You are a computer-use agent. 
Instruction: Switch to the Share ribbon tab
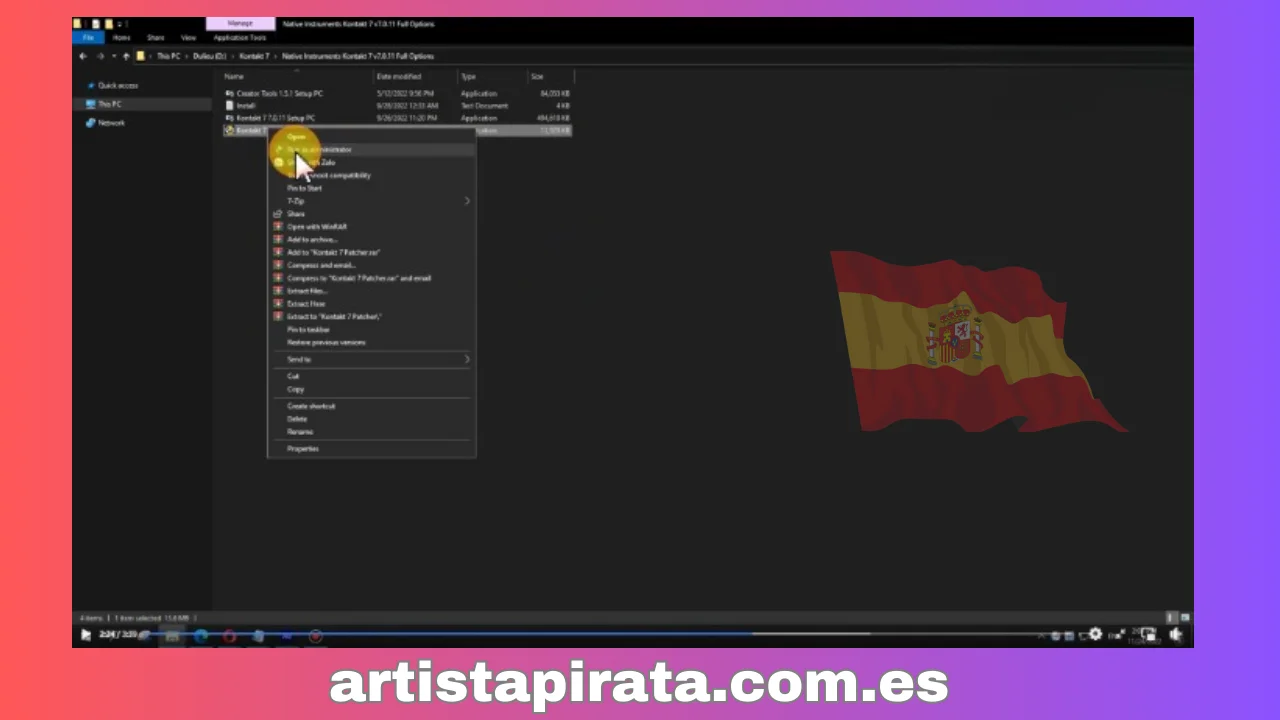(x=155, y=37)
